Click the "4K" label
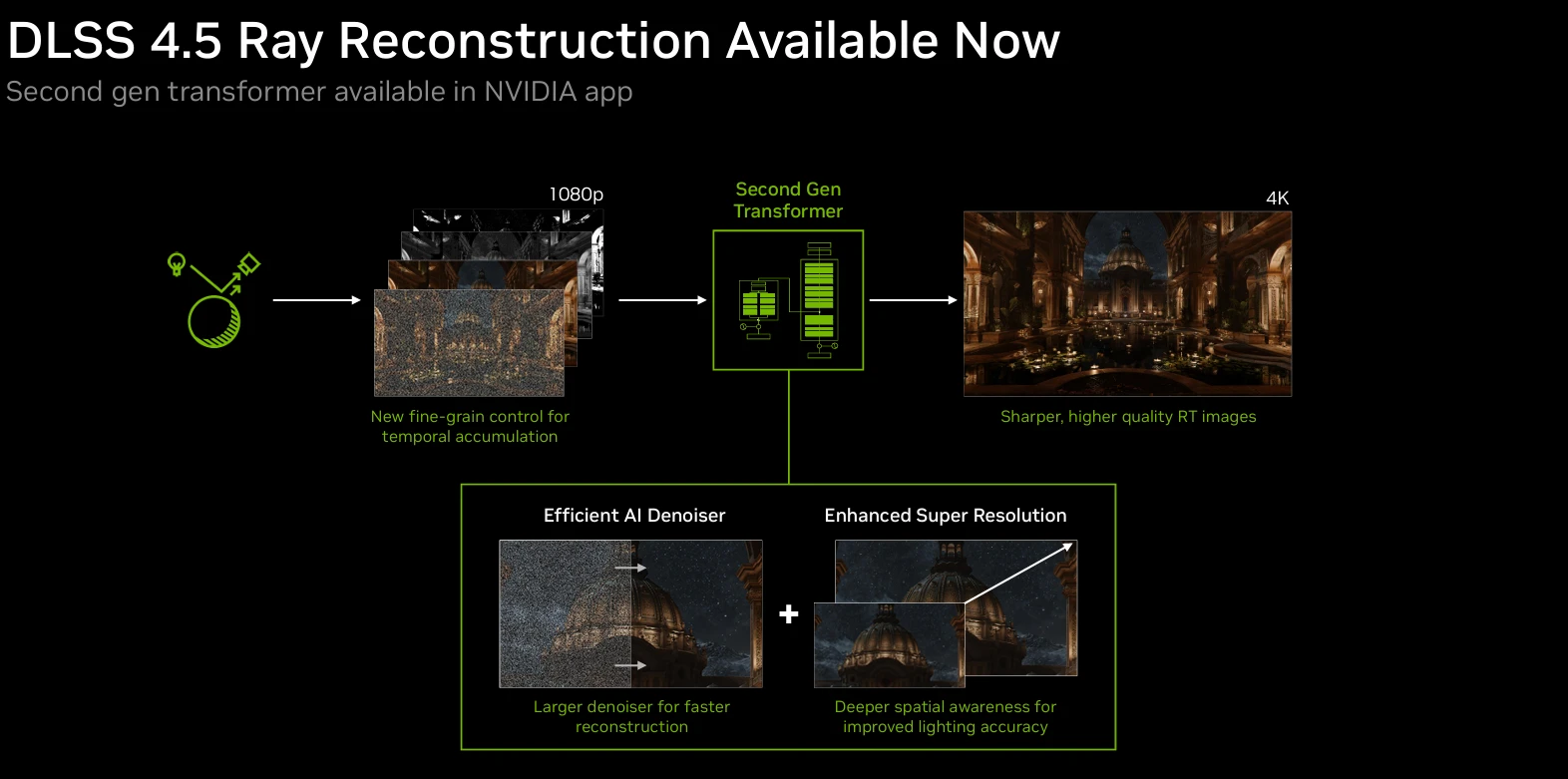 (x=1278, y=198)
